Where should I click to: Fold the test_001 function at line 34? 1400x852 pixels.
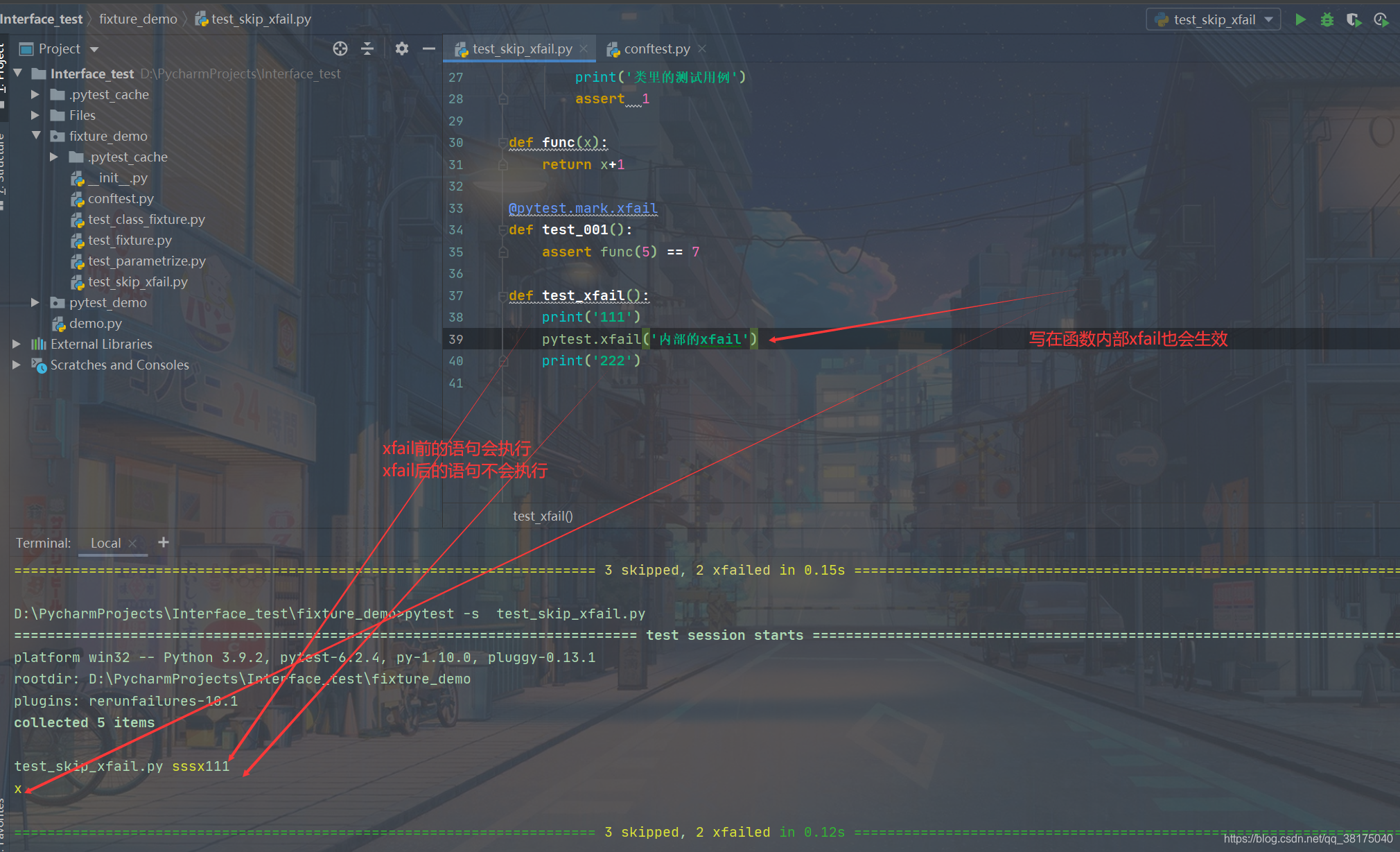503,230
